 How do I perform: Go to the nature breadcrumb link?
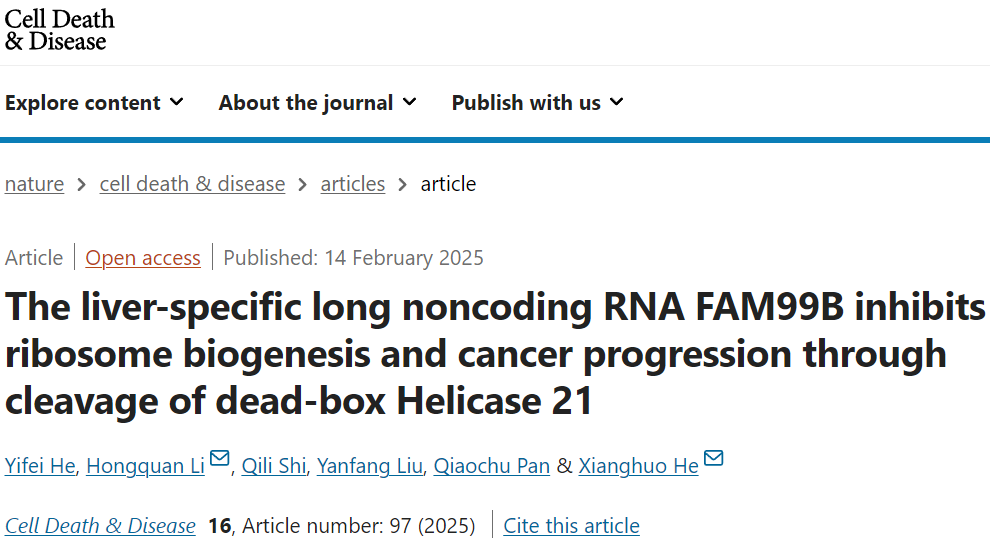34,184
